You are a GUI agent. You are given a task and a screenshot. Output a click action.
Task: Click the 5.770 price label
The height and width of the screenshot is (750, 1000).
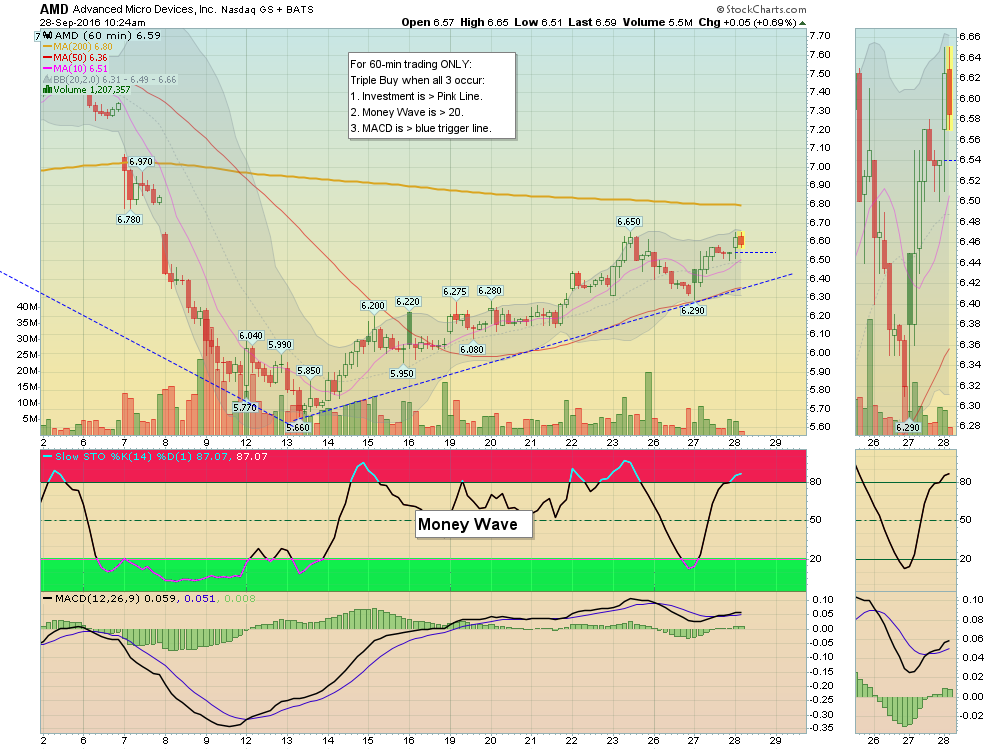coord(245,408)
